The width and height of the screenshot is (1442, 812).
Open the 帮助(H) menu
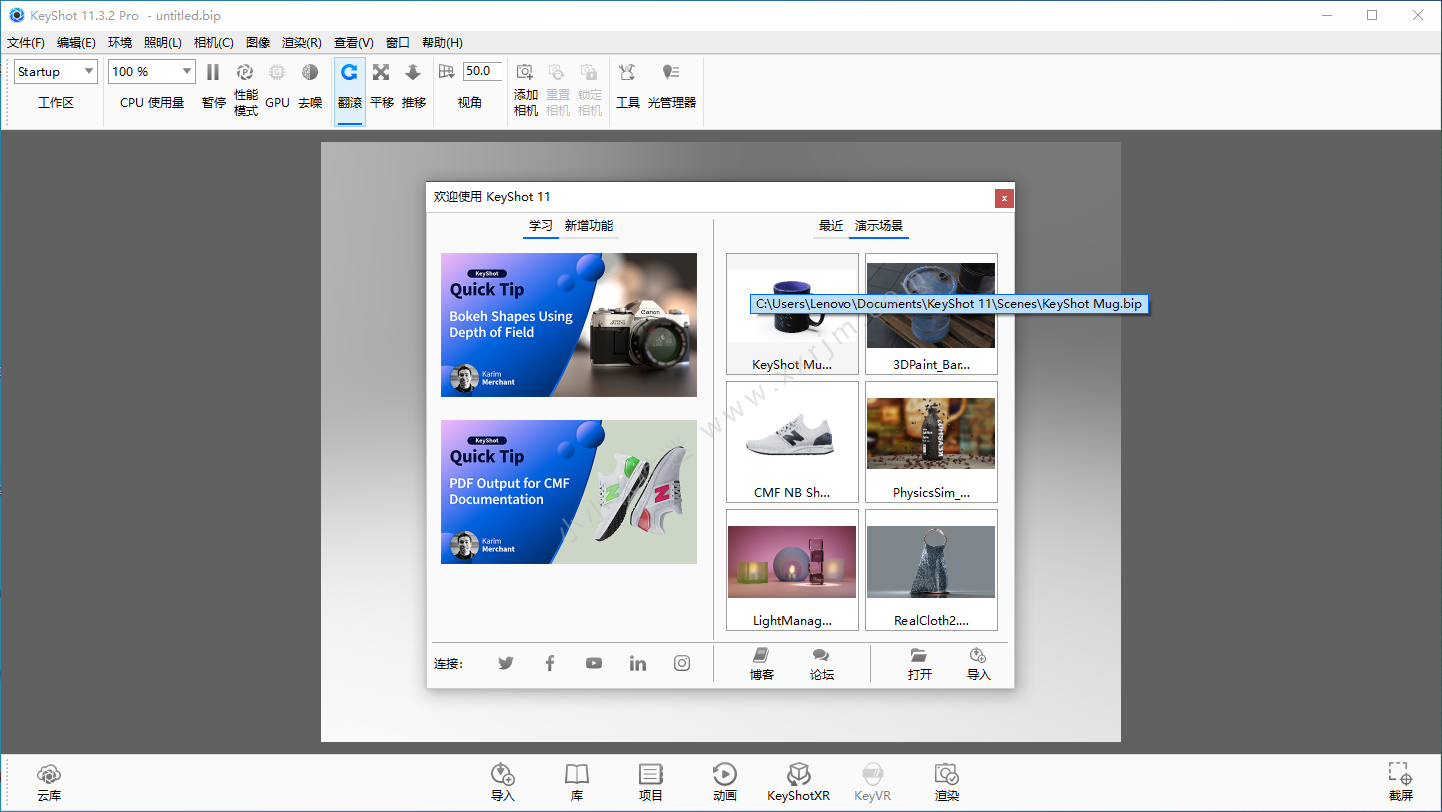point(442,42)
